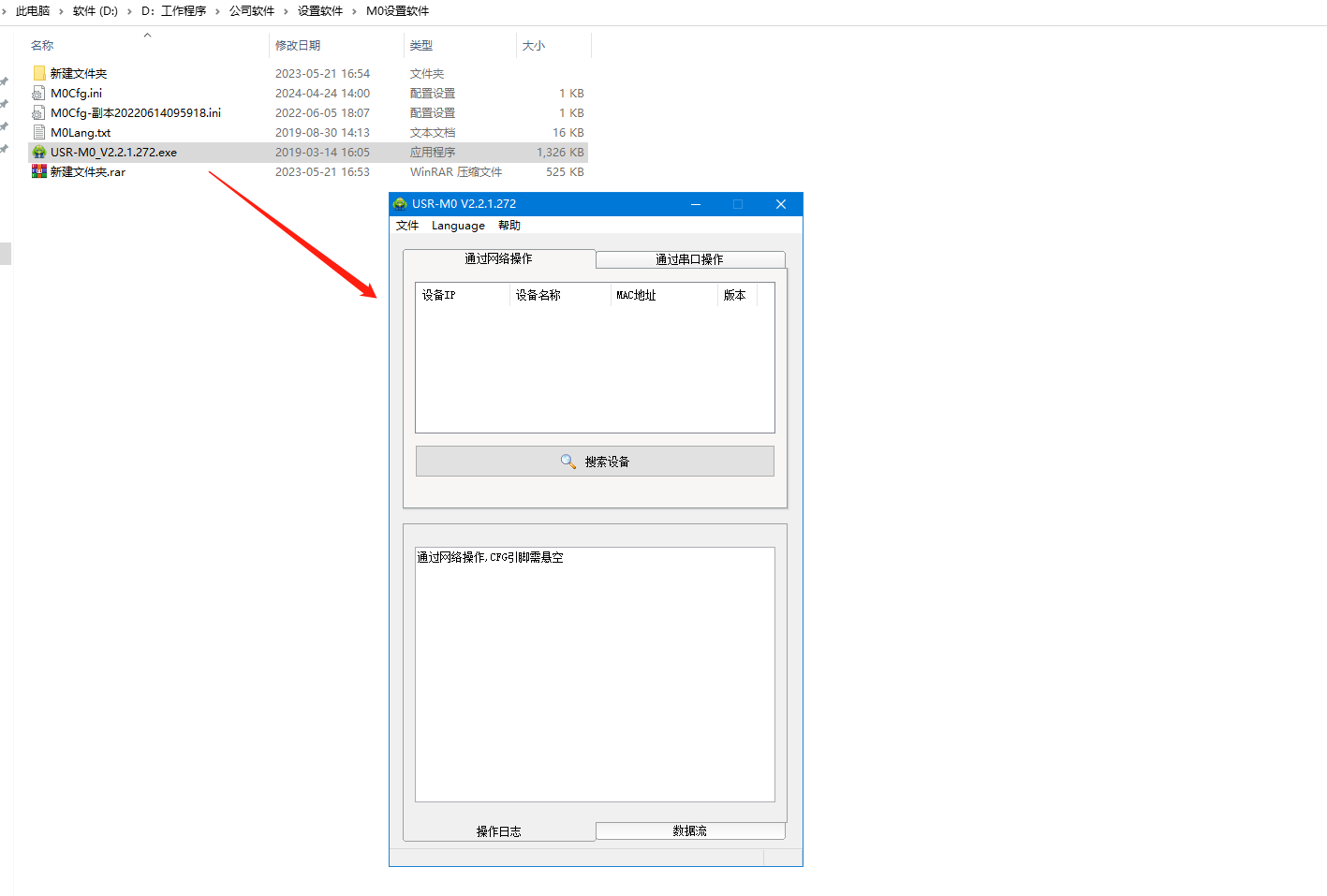
Task: Click the M0Cfg.ini file icon
Action: pos(39,93)
